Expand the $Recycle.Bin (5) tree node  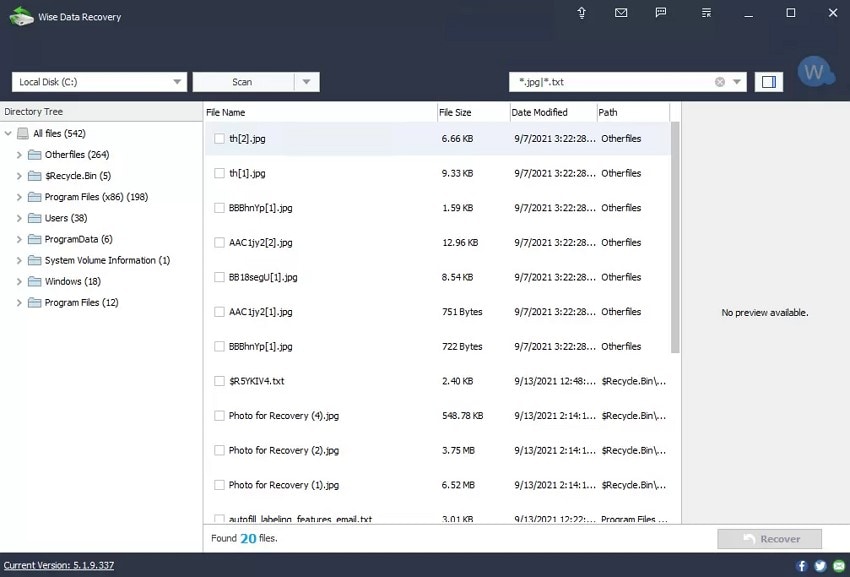tap(19, 176)
